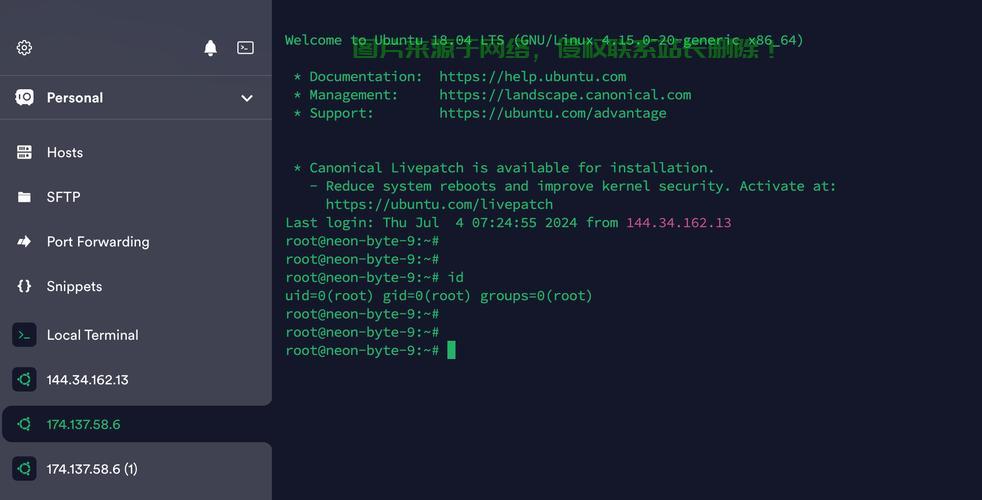
Task: Select the 174.137.58.6 (1) session
Action: (x=92, y=469)
